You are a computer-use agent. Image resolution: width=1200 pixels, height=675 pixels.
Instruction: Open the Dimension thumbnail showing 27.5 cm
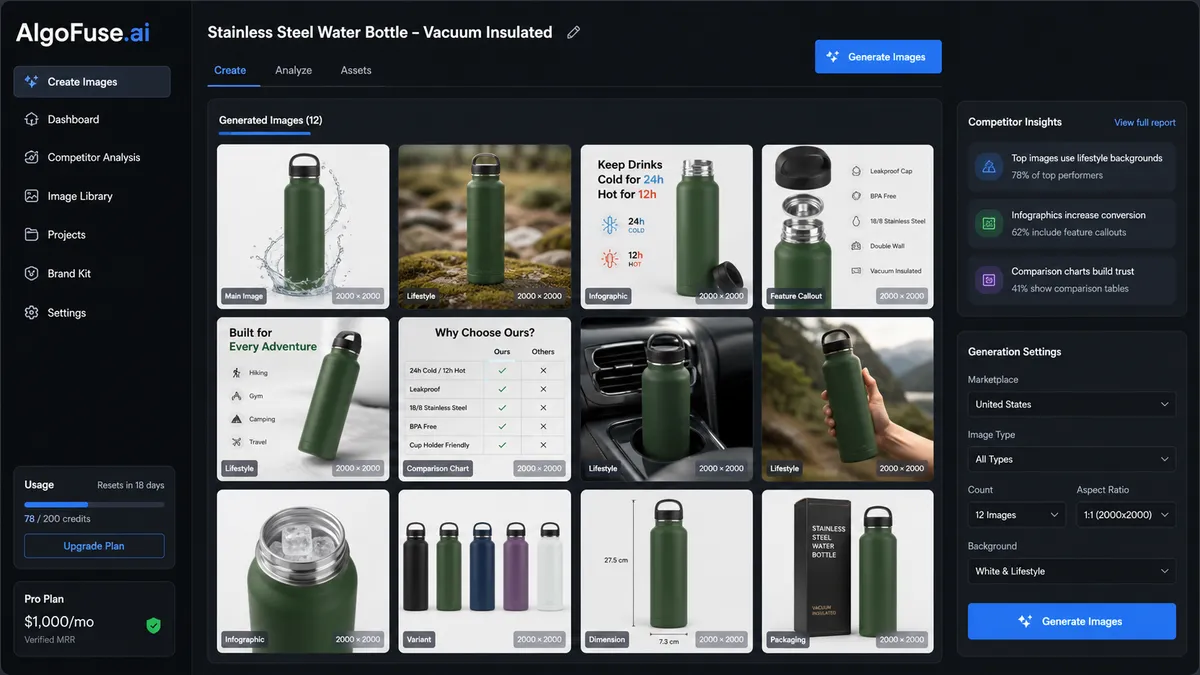pyautogui.click(x=667, y=571)
